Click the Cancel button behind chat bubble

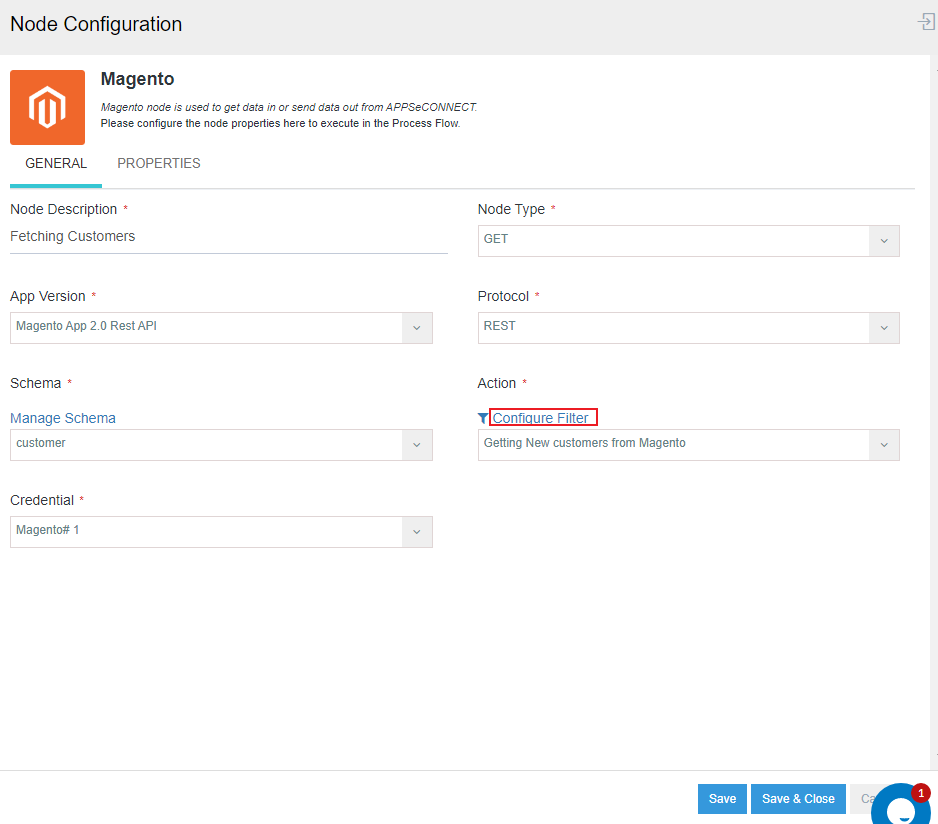(861, 798)
